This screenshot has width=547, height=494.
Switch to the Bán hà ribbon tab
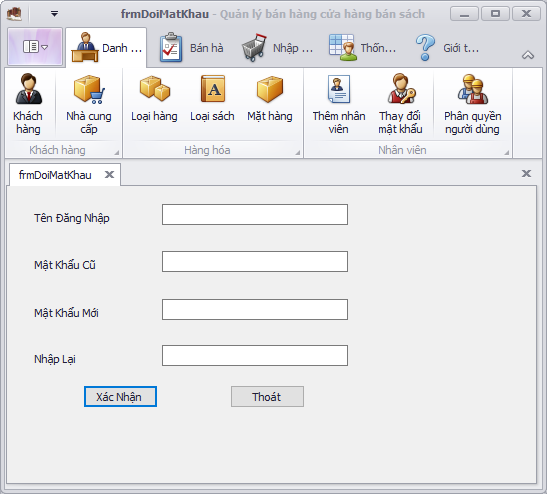pyautogui.click(x=192, y=48)
